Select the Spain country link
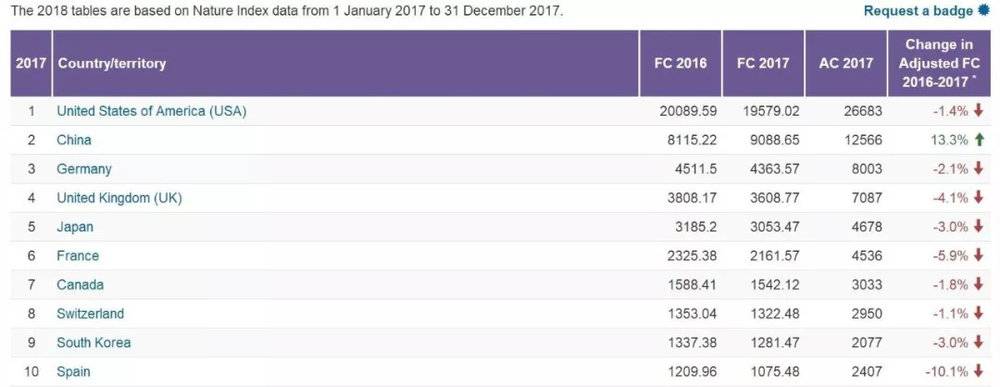The image size is (1000, 387). [x=73, y=371]
